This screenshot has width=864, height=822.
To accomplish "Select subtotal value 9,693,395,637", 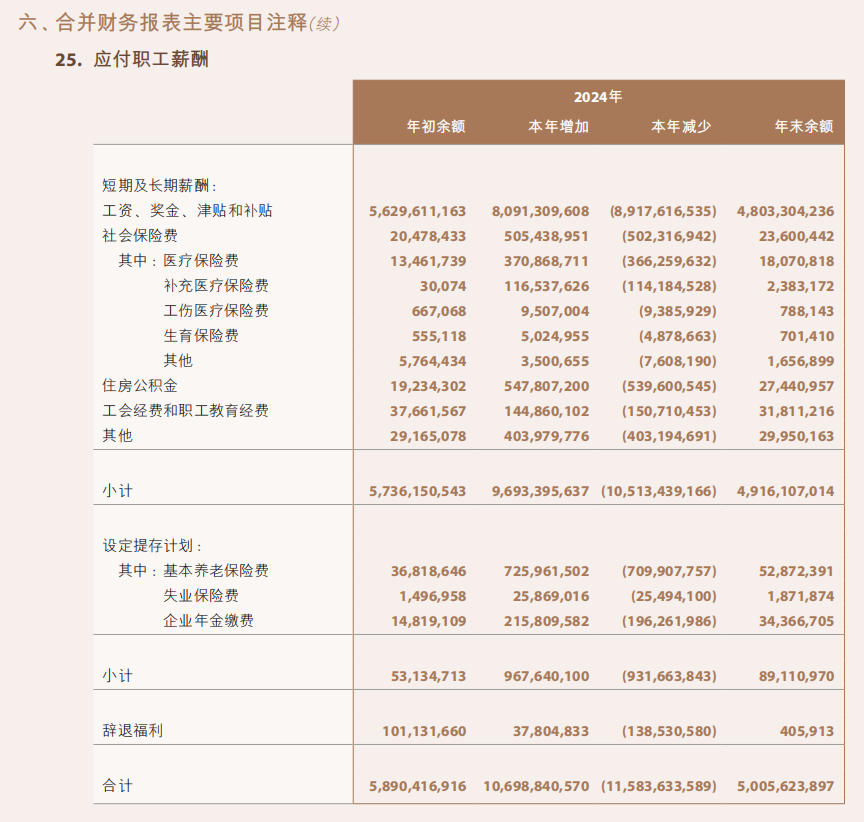I will tap(540, 491).
